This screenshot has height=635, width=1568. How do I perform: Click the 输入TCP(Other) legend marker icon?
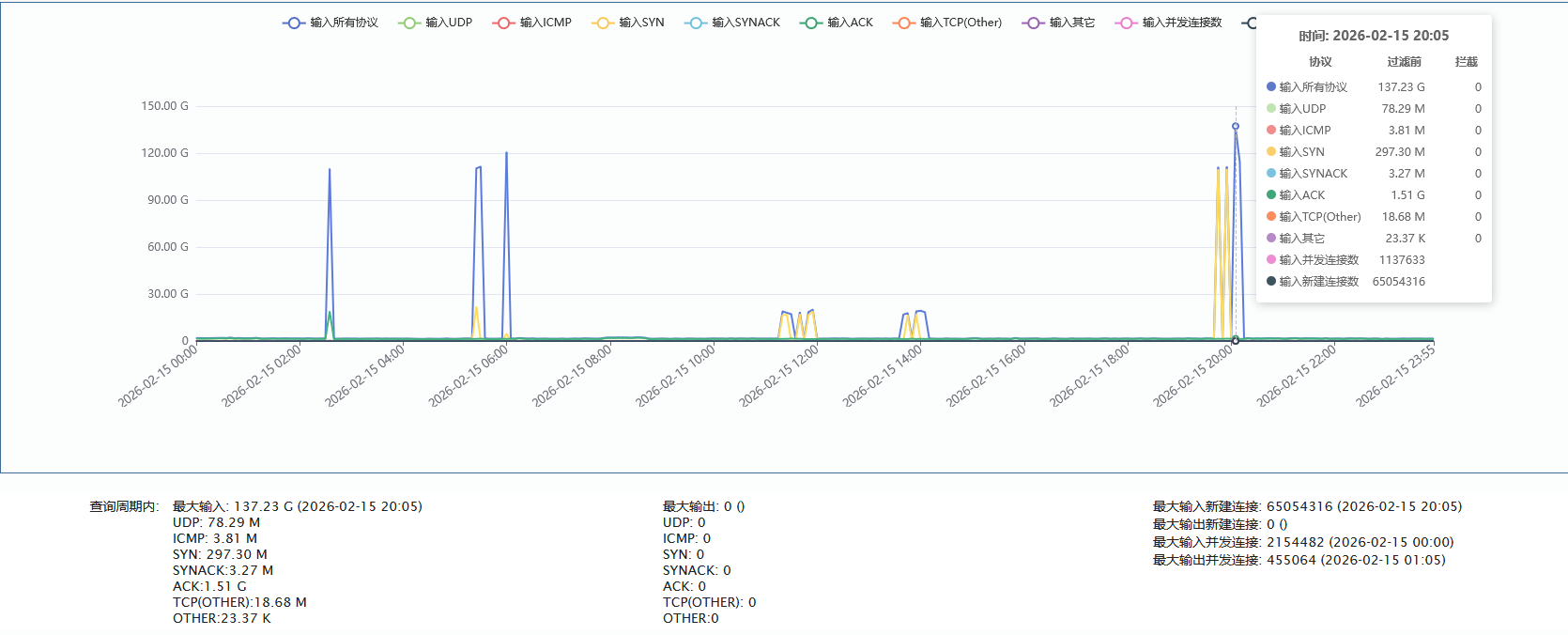pos(903,23)
